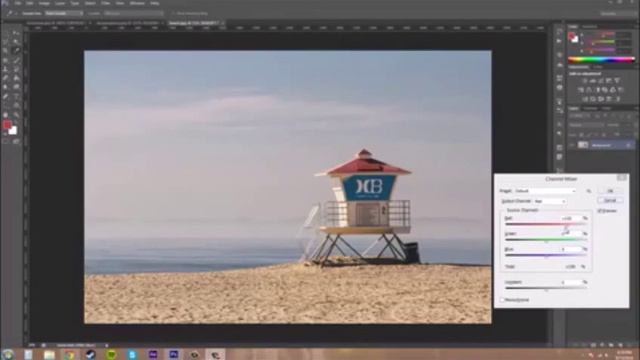The image size is (640, 360).
Task: Switch to the Paths tab
Action: [607, 109]
